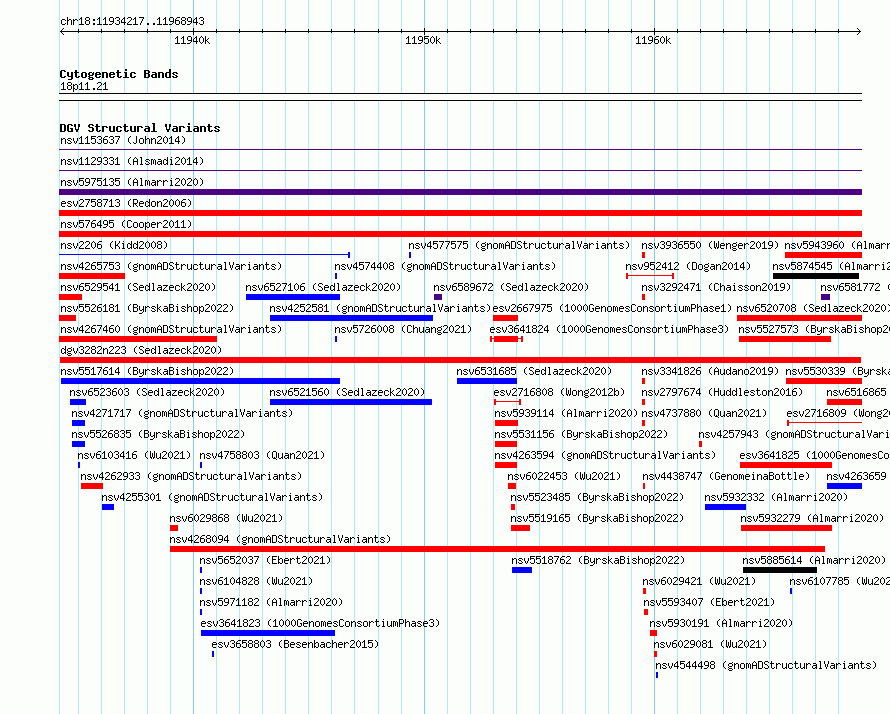Screen dimensions: 890x714
Task: Select esv2667975 1000GenomesConsortiumPhase1 label
Action: 612,308
